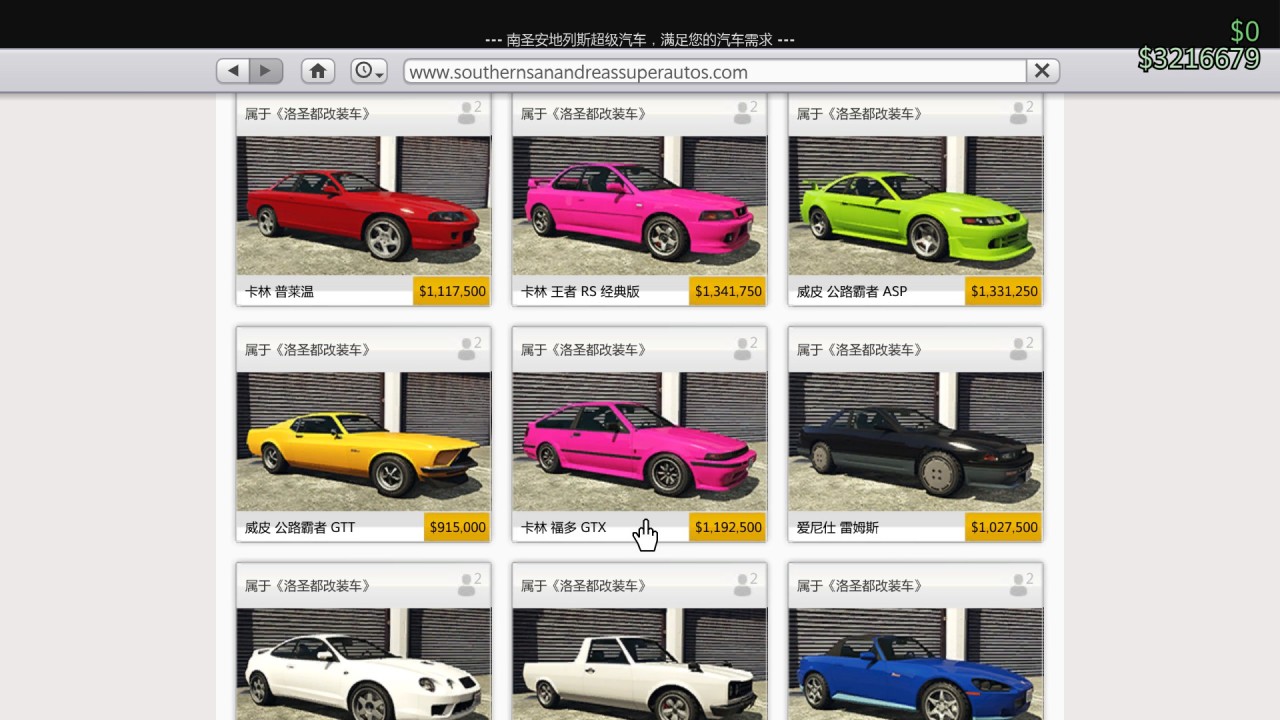Click 属于《洛圣都改装车》 label above red 普莱温

pos(308,113)
